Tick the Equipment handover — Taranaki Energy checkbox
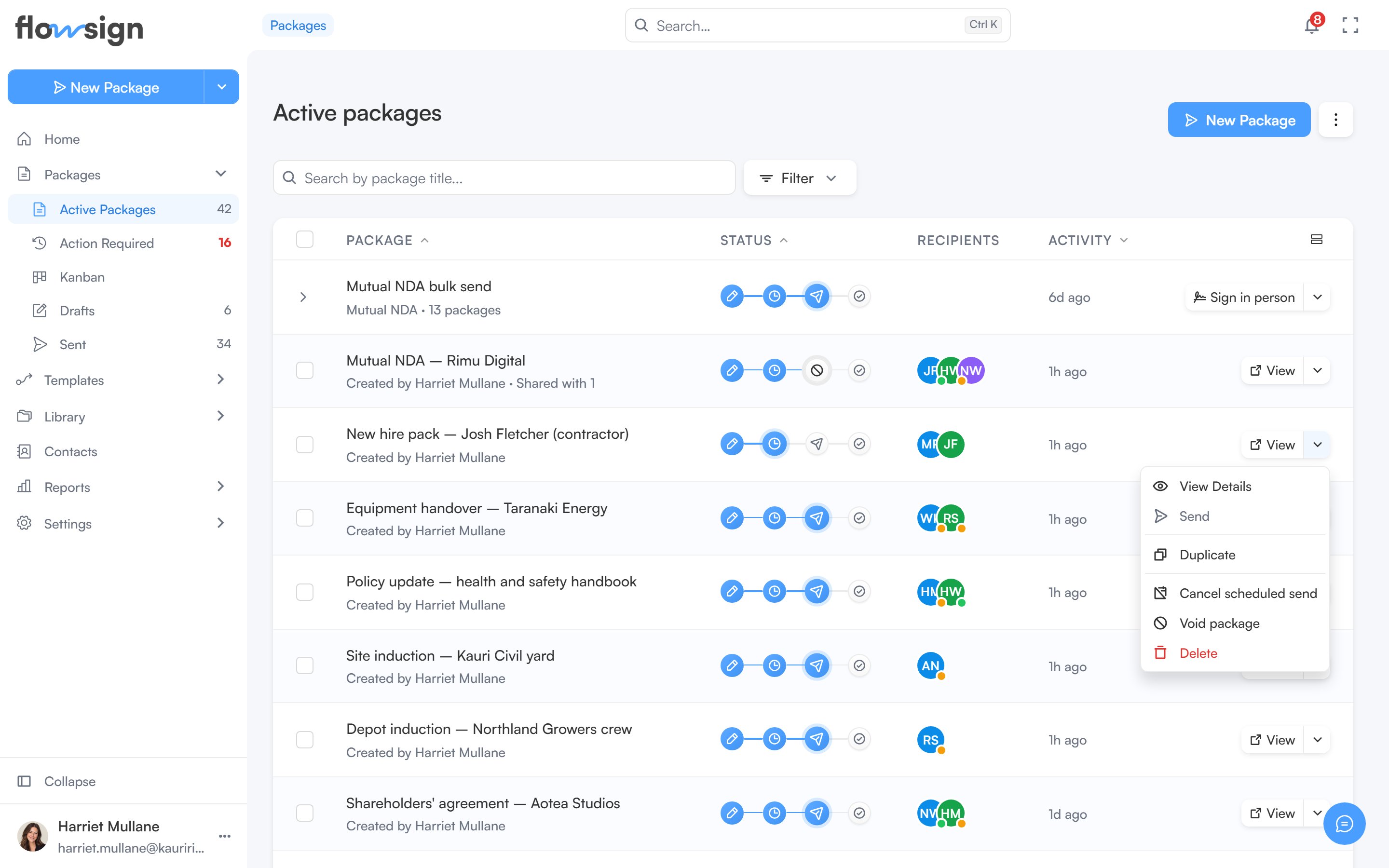1389x868 pixels. coord(305,518)
